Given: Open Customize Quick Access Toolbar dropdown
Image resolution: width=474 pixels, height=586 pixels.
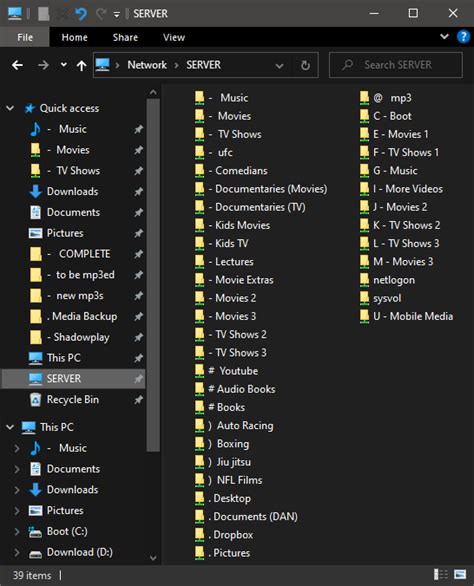Looking at the screenshot, I should (x=117, y=15).
